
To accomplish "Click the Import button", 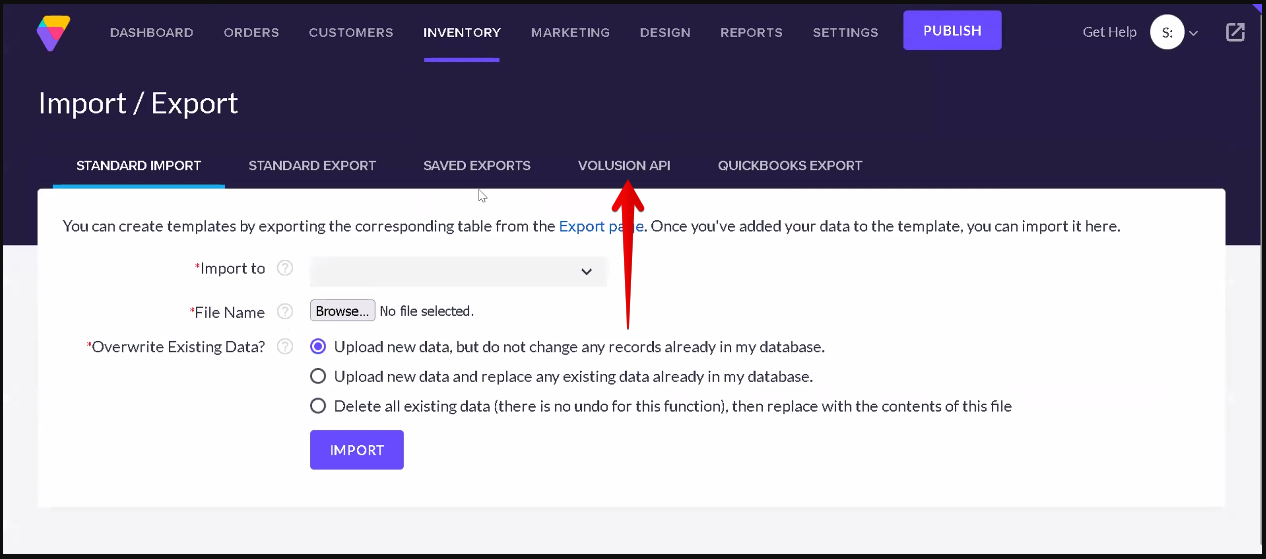I will pos(357,450).
